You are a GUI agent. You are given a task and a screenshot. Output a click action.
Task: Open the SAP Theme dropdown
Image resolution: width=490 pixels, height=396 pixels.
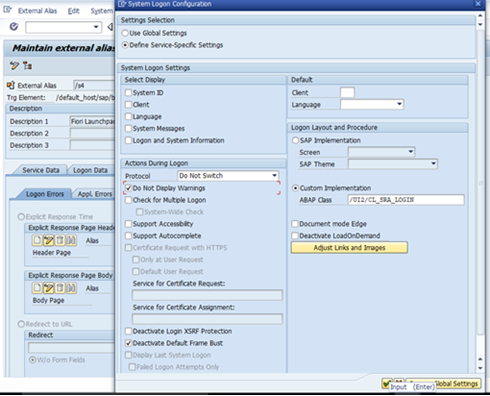click(x=433, y=164)
